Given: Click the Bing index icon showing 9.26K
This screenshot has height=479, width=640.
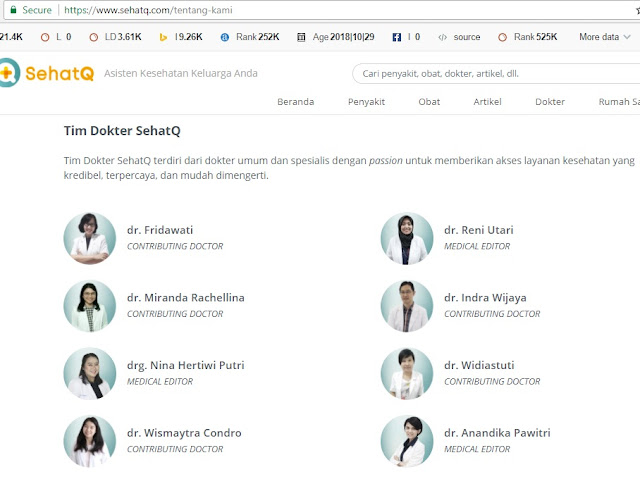Looking at the screenshot, I should point(163,37).
